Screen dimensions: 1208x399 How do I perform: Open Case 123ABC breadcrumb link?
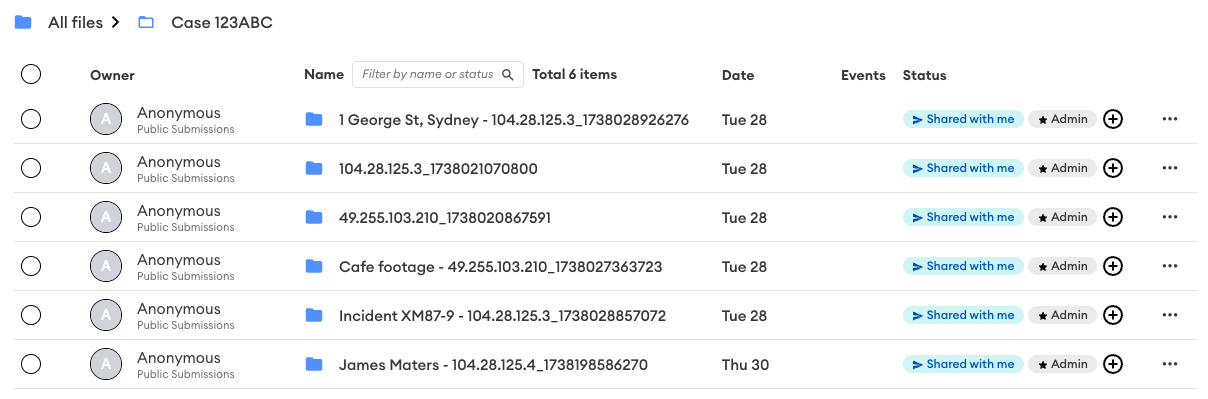pos(222,22)
